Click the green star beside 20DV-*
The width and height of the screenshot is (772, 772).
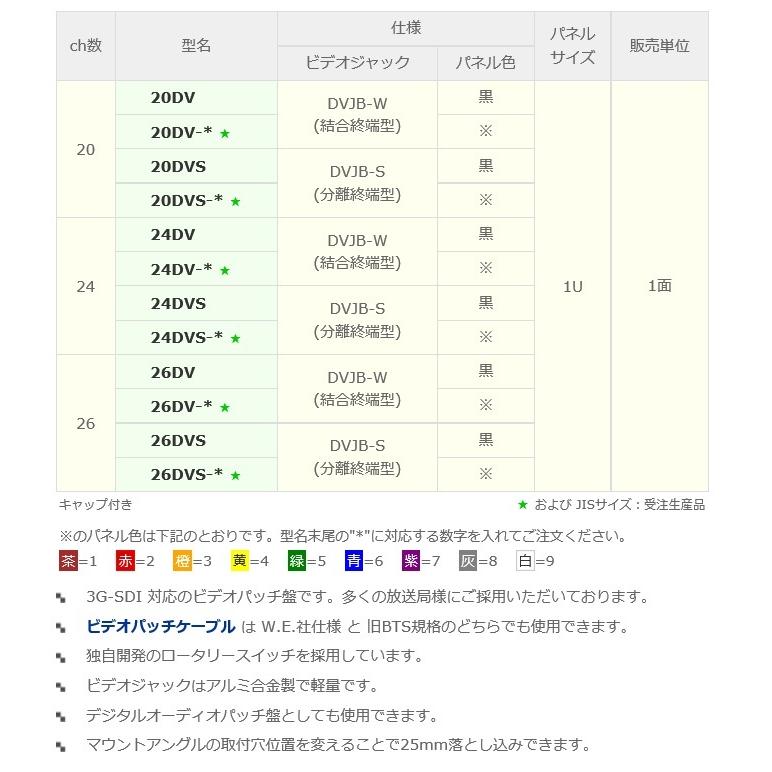[x=225, y=133]
